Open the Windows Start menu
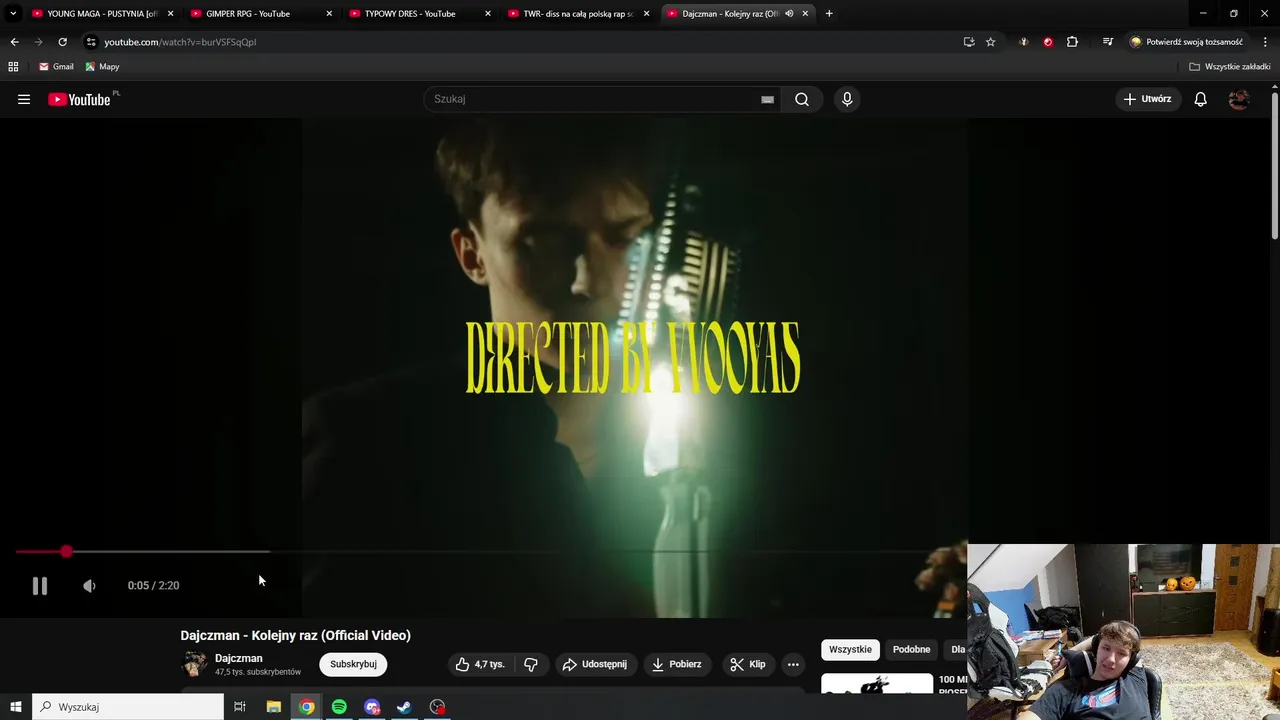 click(16, 707)
